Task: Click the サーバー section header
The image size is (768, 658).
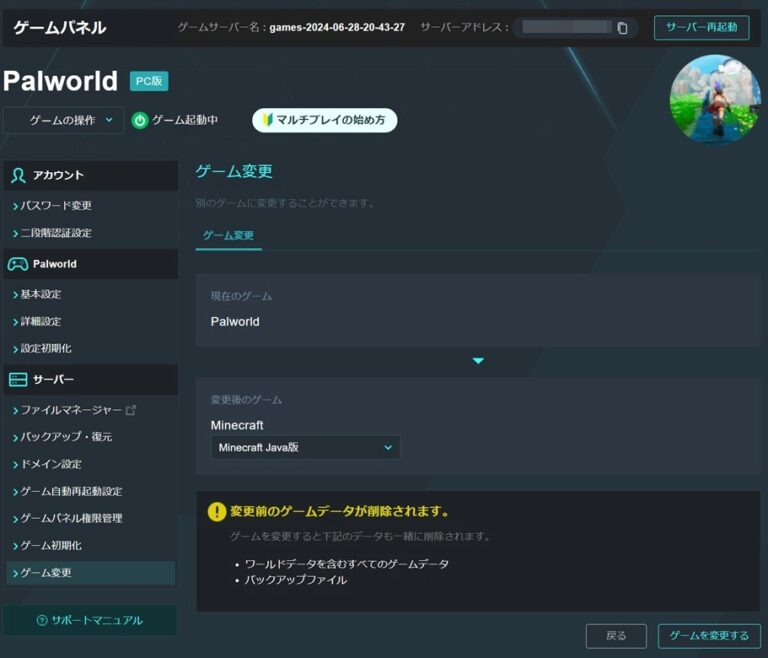Action: tap(91, 380)
